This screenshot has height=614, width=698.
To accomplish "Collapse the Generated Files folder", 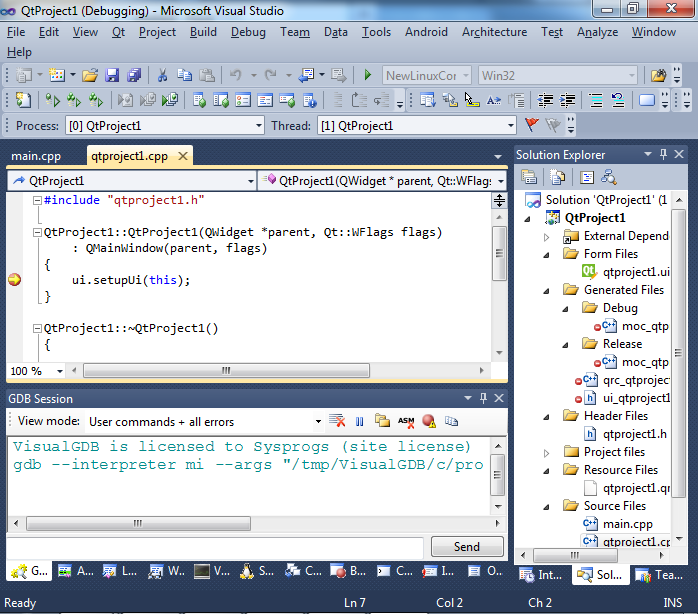I will (546, 291).
